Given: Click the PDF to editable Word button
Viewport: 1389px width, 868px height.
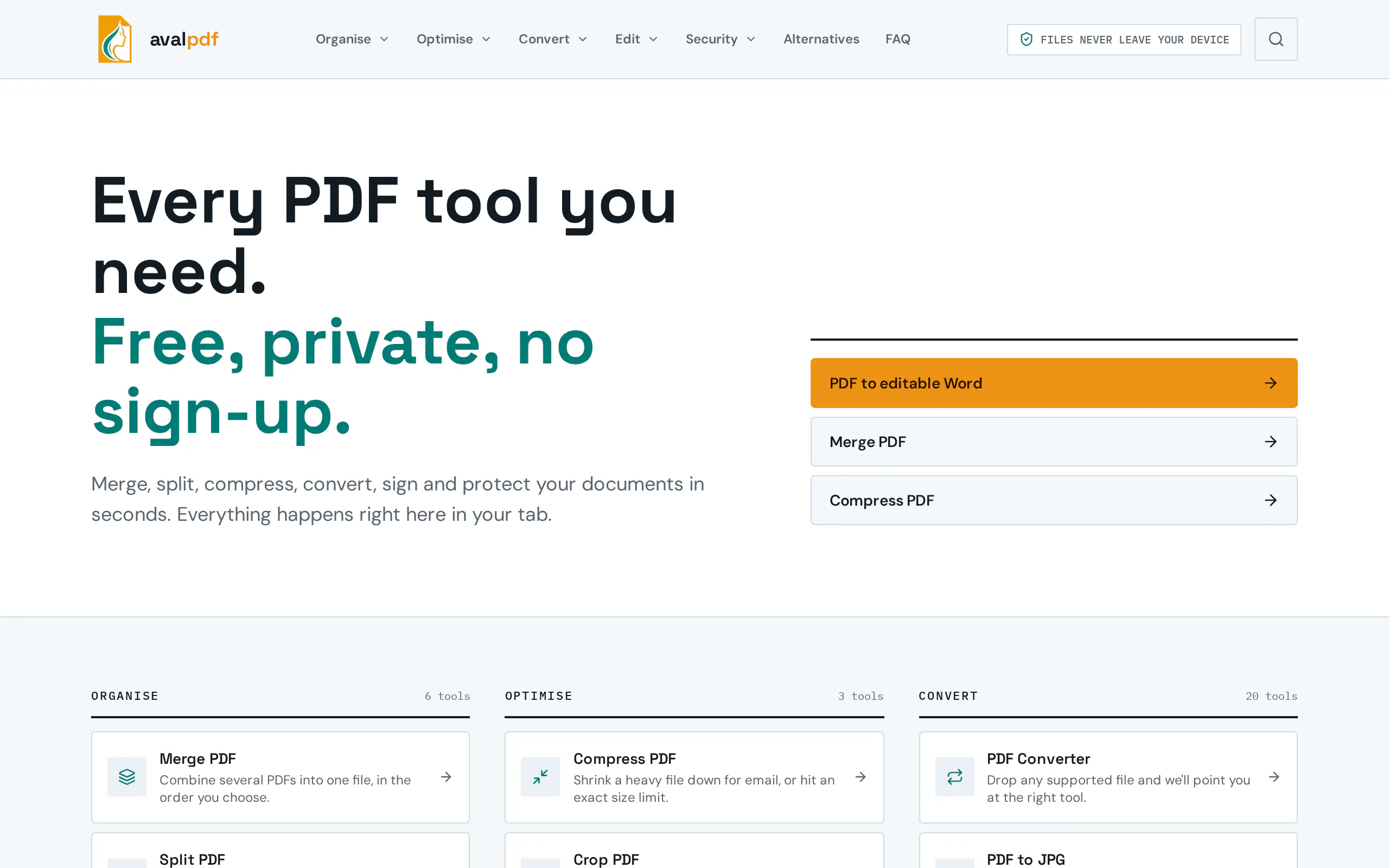Looking at the screenshot, I should point(1054,383).
